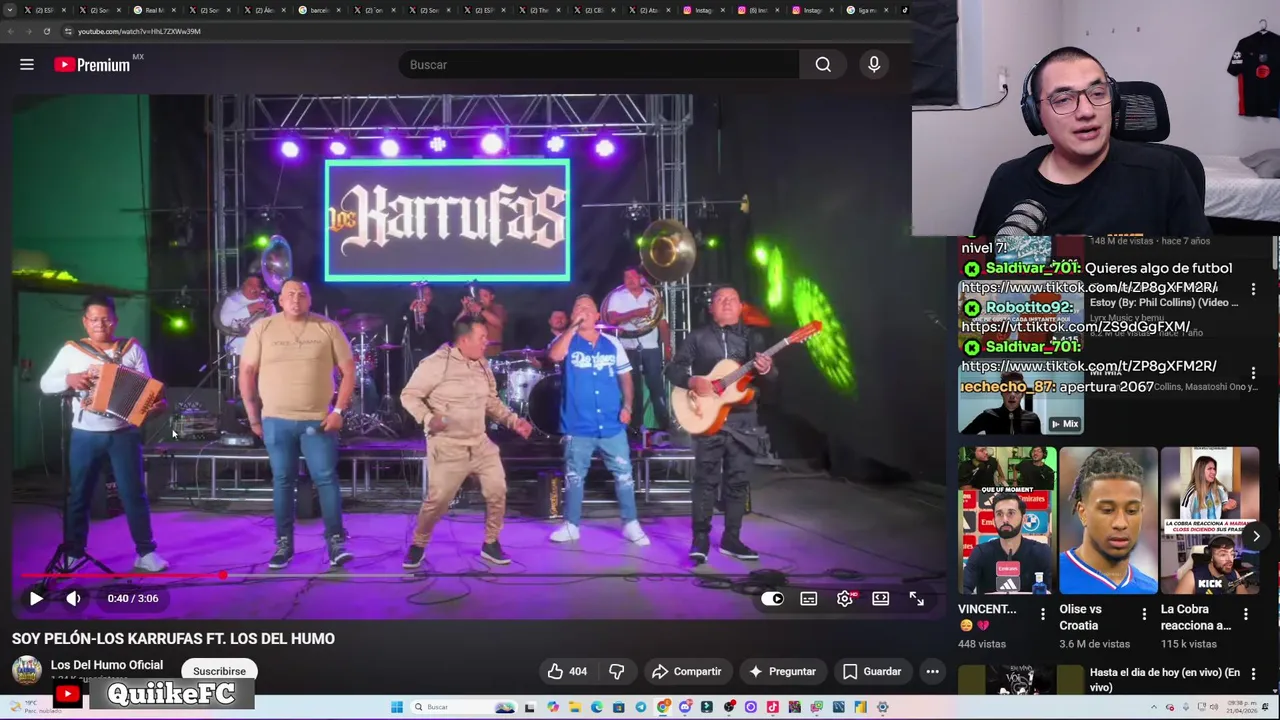Open Telegram from taskbar
The height and width of the screenshot is (720, 1280).
pos(641,707)
